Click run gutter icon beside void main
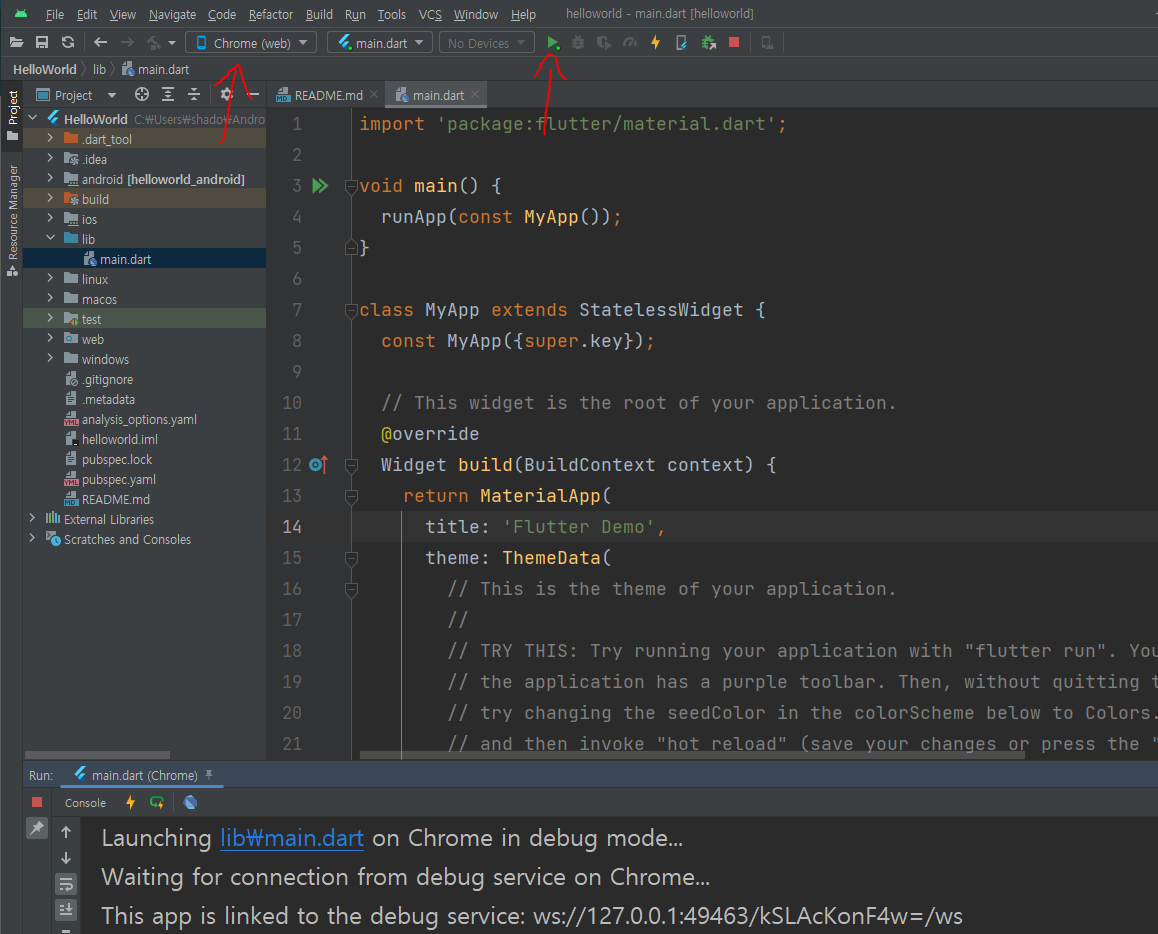This screenshot has height=934, width=1158. click(x=320, y=185)
